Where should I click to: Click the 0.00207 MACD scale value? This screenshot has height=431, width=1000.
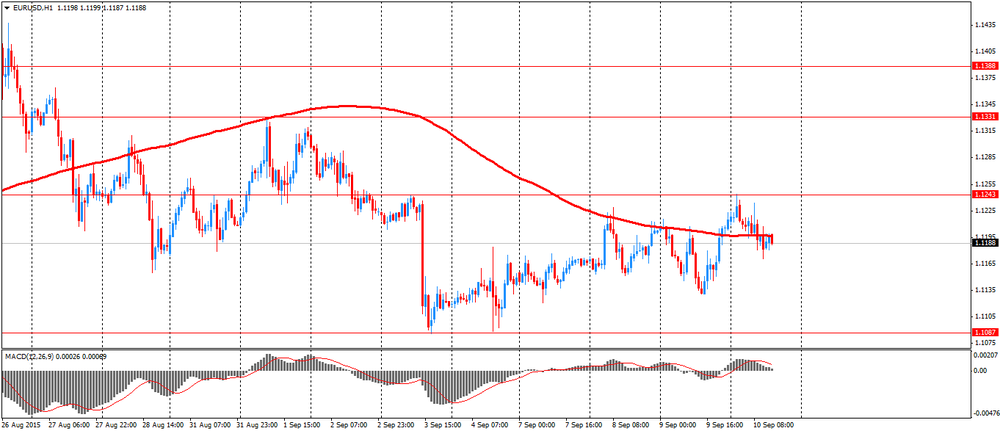[985, 354]
